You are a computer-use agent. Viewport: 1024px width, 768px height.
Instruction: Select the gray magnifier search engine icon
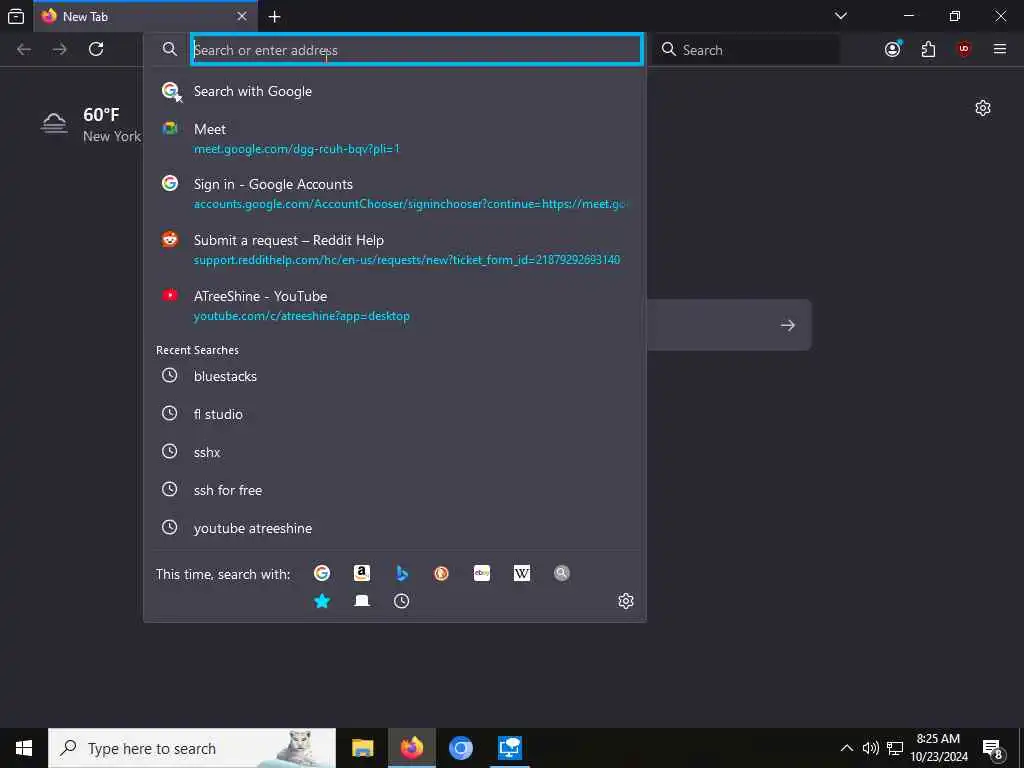pos(562,573)
